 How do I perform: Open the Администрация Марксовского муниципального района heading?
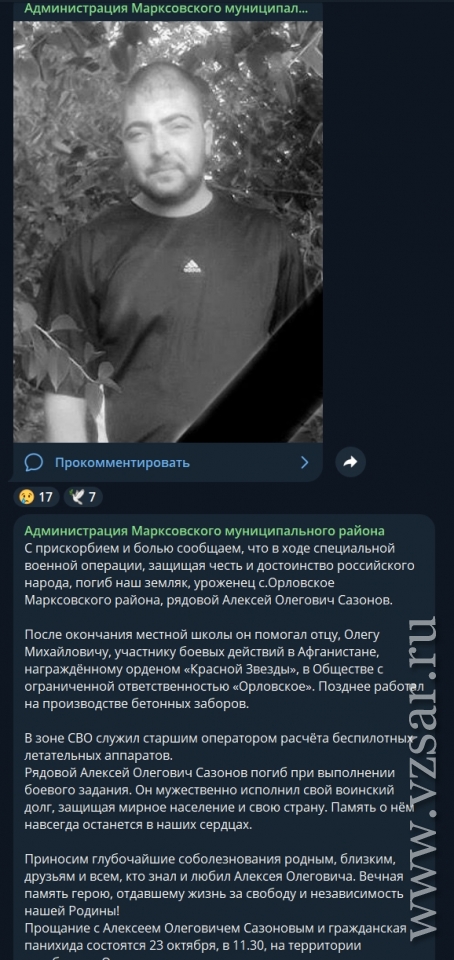[204, 530]
